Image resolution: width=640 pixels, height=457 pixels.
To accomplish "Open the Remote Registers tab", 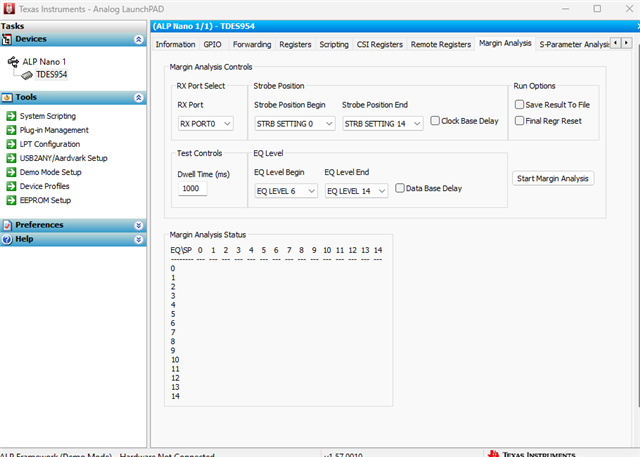I will click(441, 44).
